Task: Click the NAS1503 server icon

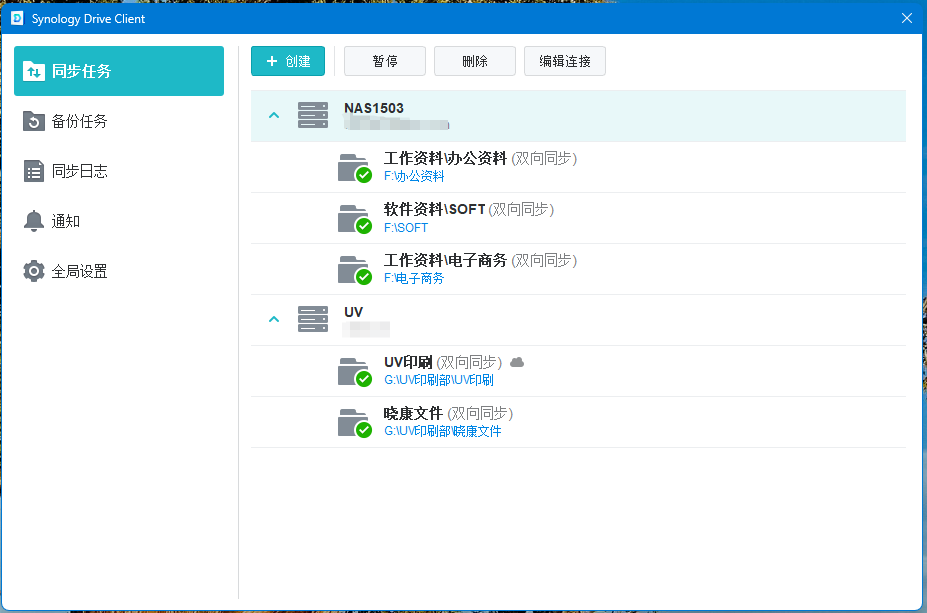Action: click(x=313, y=115)
